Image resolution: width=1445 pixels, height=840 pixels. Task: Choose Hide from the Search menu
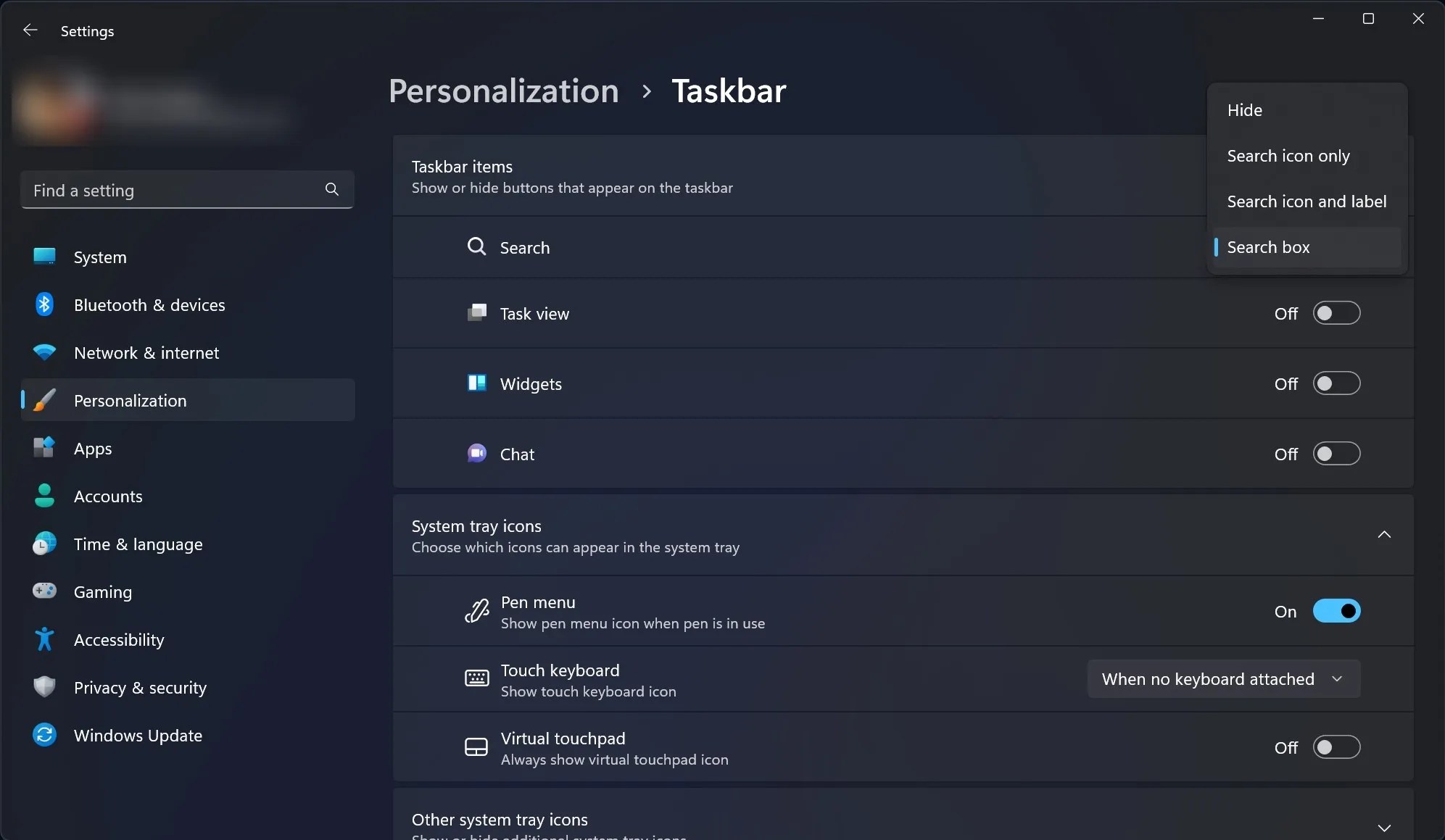(x=1245, y=110)
